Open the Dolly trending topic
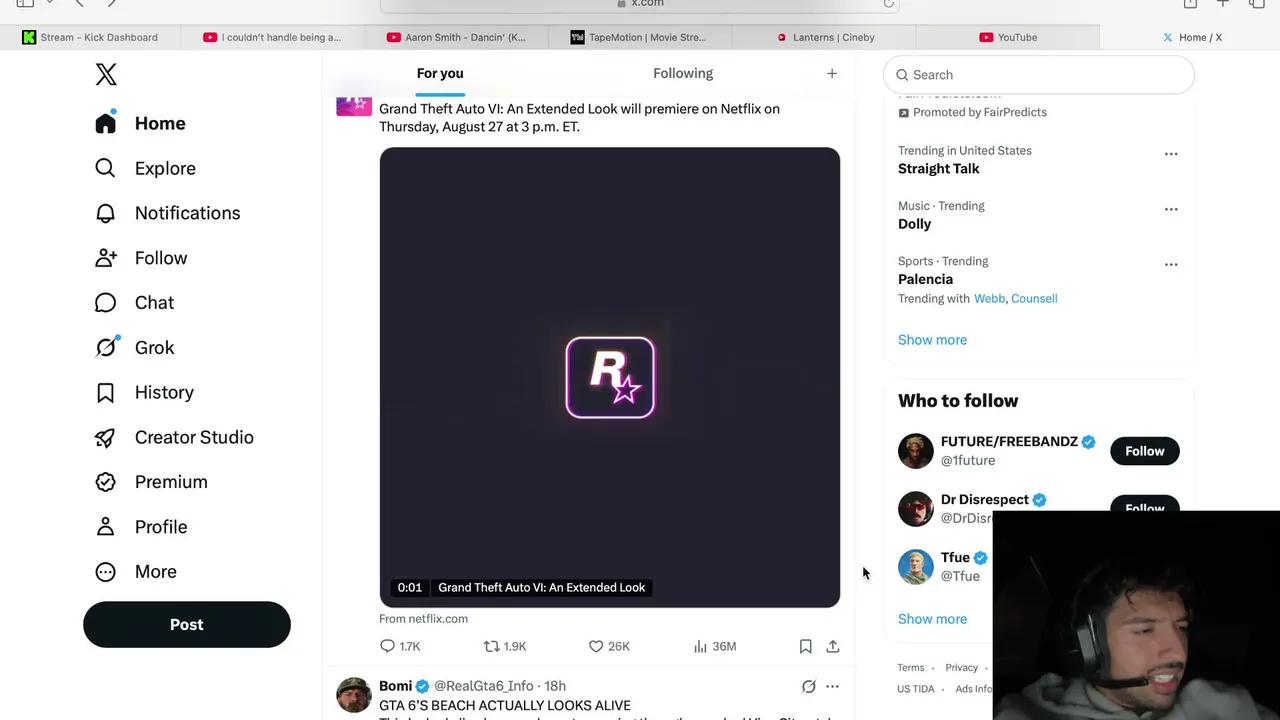 tap(914, 224)
